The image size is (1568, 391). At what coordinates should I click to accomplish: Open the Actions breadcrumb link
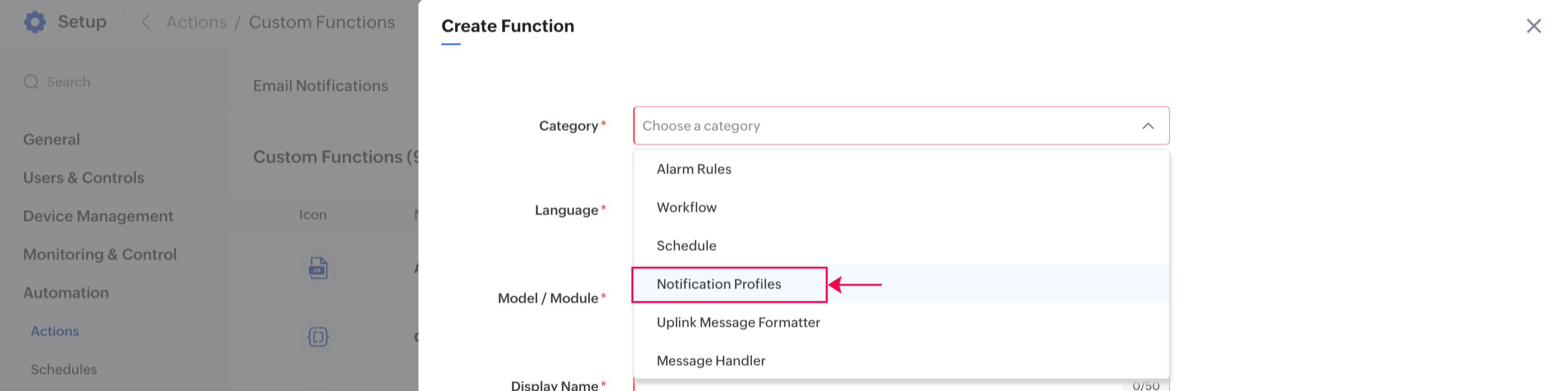coord(196,22)
